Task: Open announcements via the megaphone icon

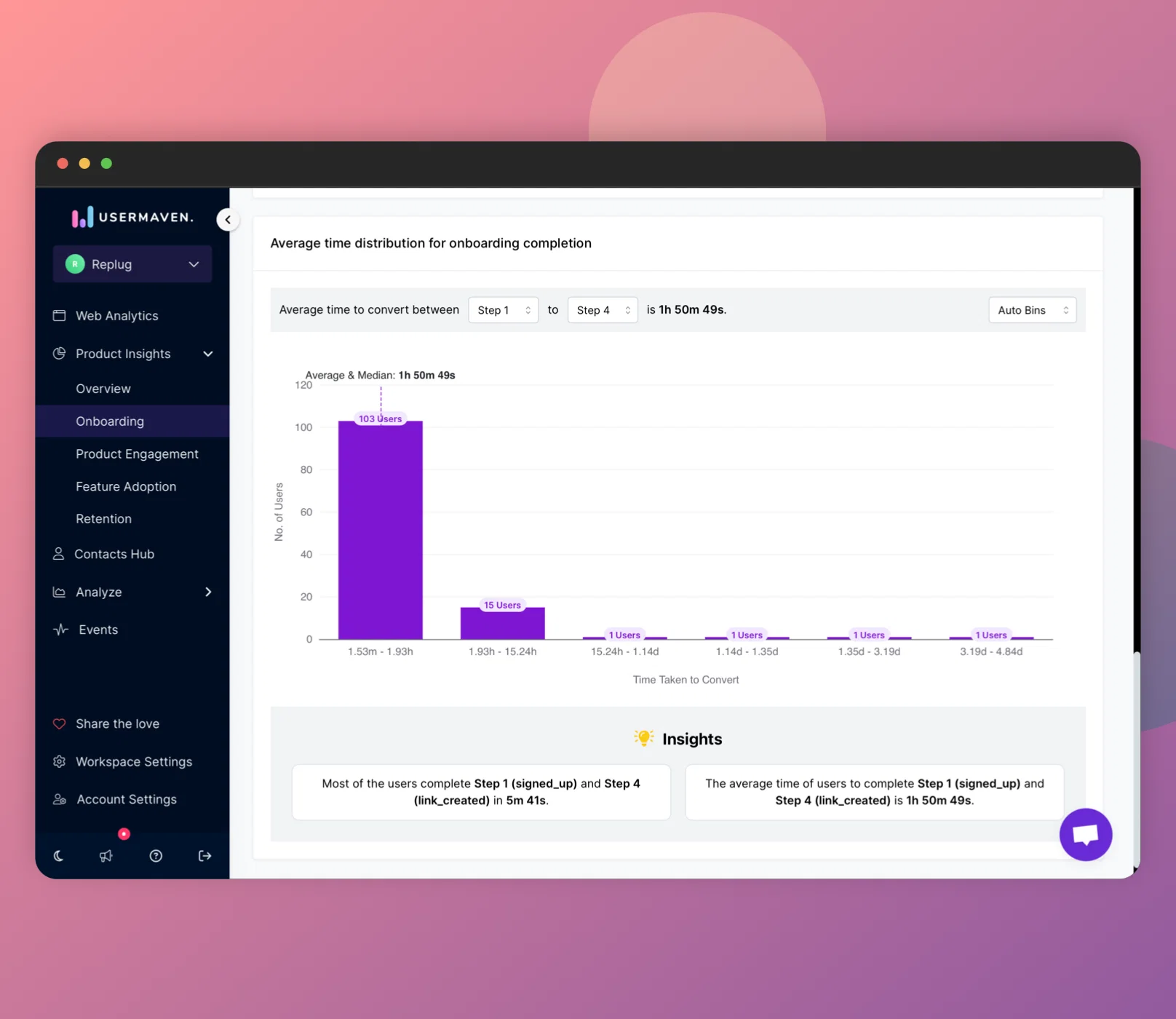Action: point(106,856)
